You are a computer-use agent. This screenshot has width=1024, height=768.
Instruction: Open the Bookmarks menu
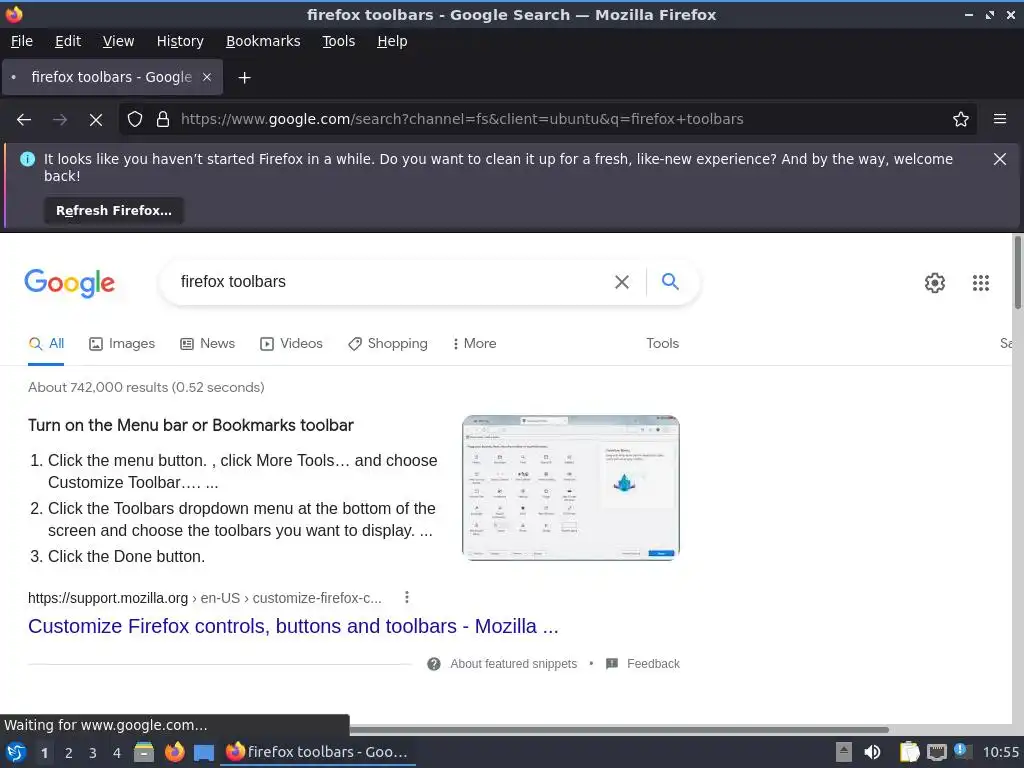[x=263, y=41]
